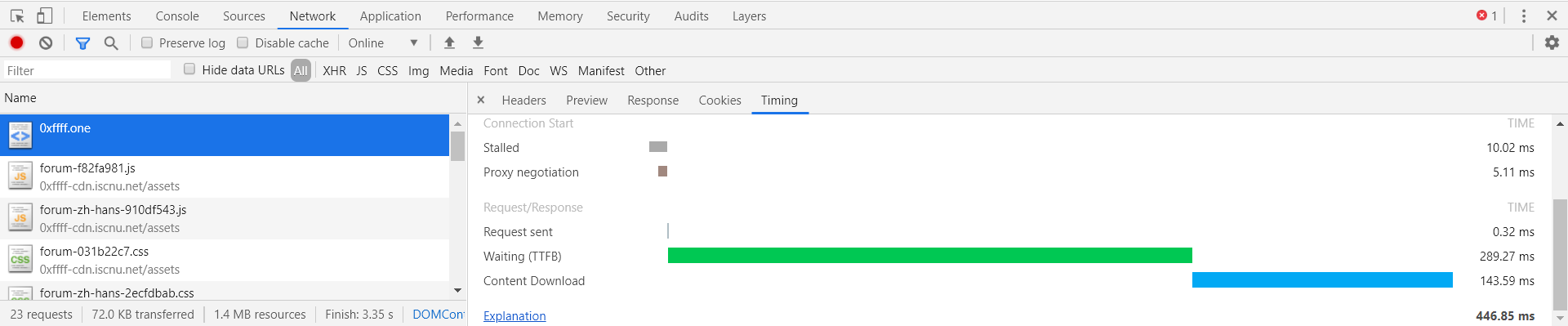Image resolution: width=1568 pixels, height=326 pixels.
Task: Click the Explanation link
Action: click(x=514, y=315)
